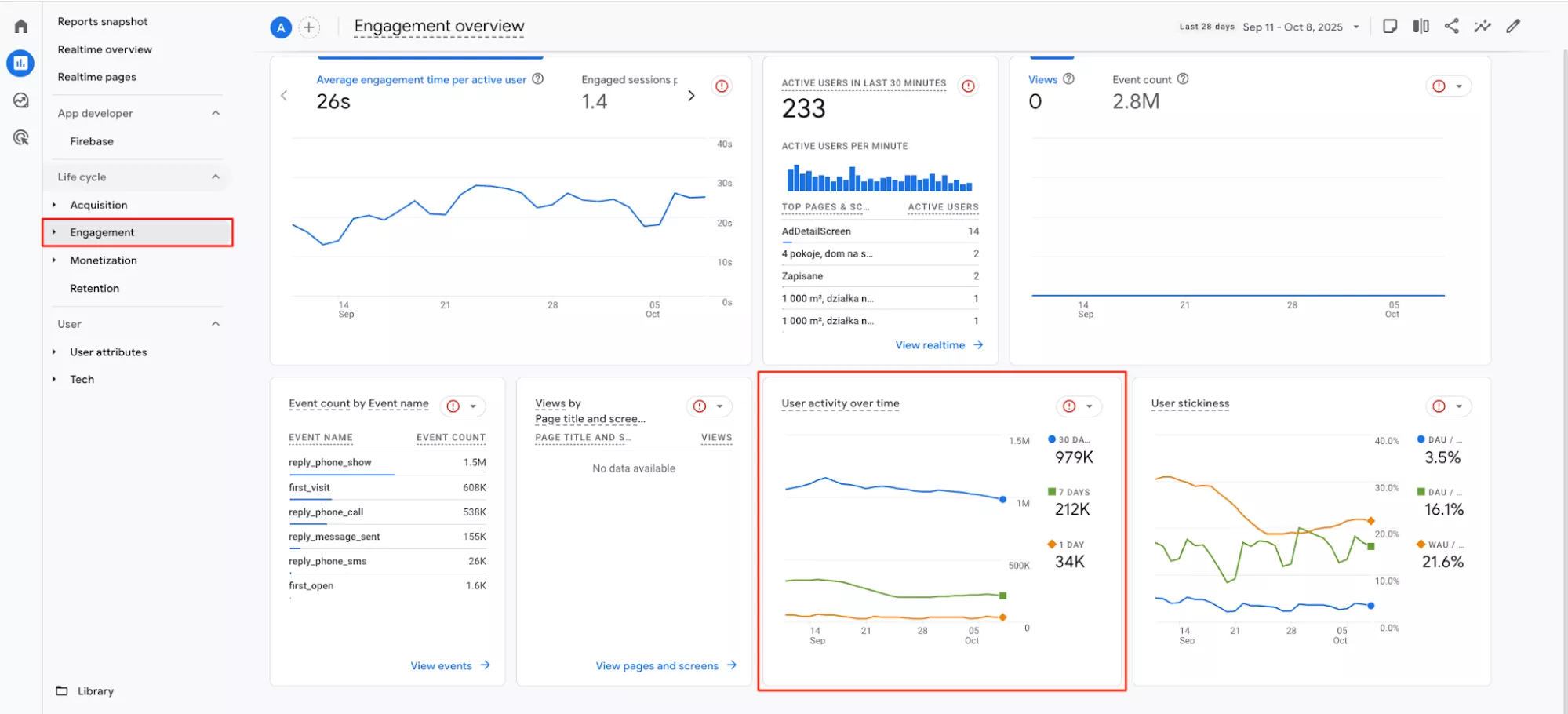Viewport: 1568px width, 714px height.
Task: Select the Views metric tab
Action: pyautogui.click(x=1042, y=79)
